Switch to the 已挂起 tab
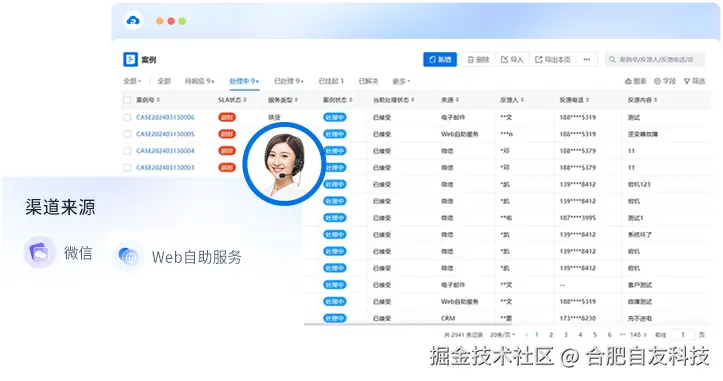Viewport: 723px width, 381px height. tap(331, 81)
